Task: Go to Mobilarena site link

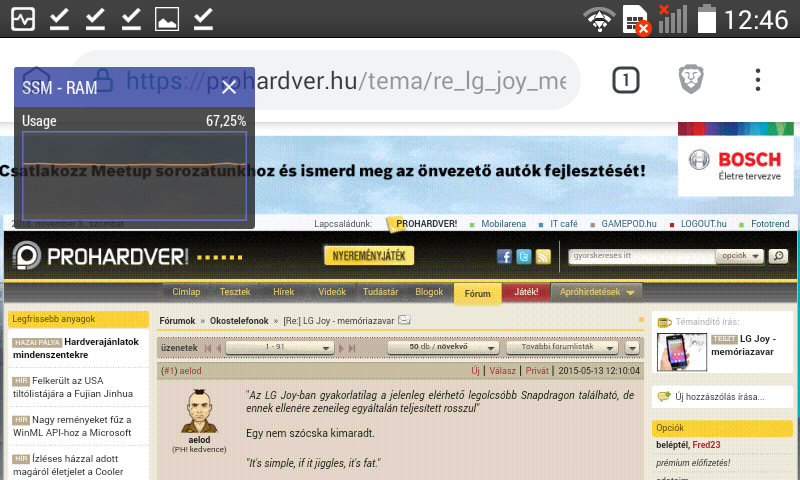Action: click(503, 223)
